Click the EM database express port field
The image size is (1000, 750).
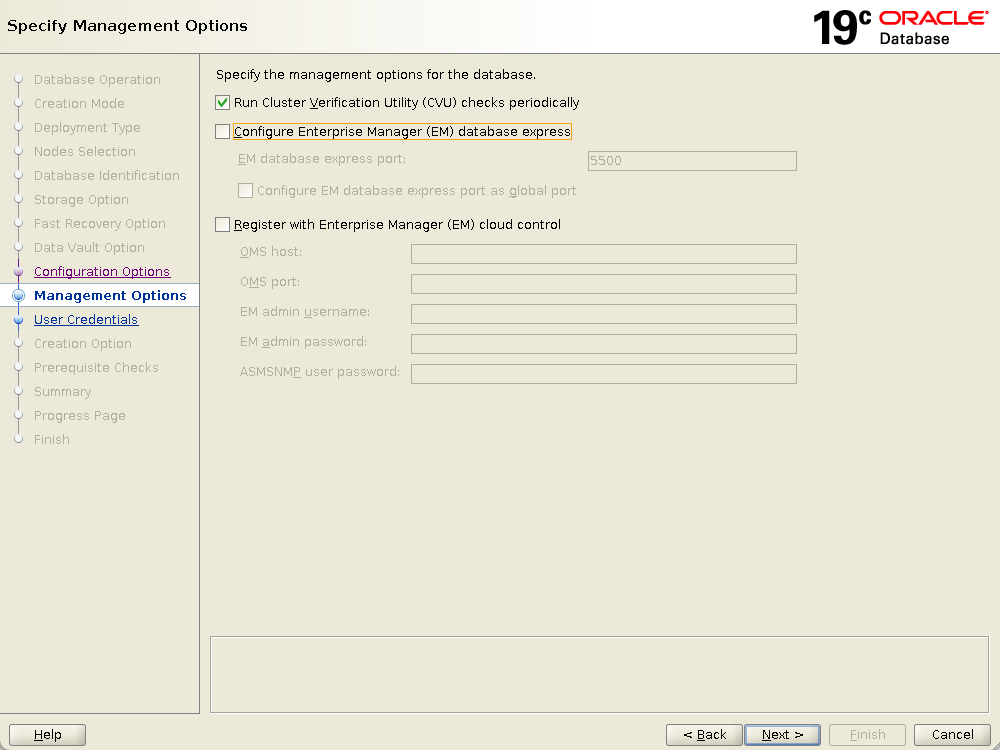point(691,161)
